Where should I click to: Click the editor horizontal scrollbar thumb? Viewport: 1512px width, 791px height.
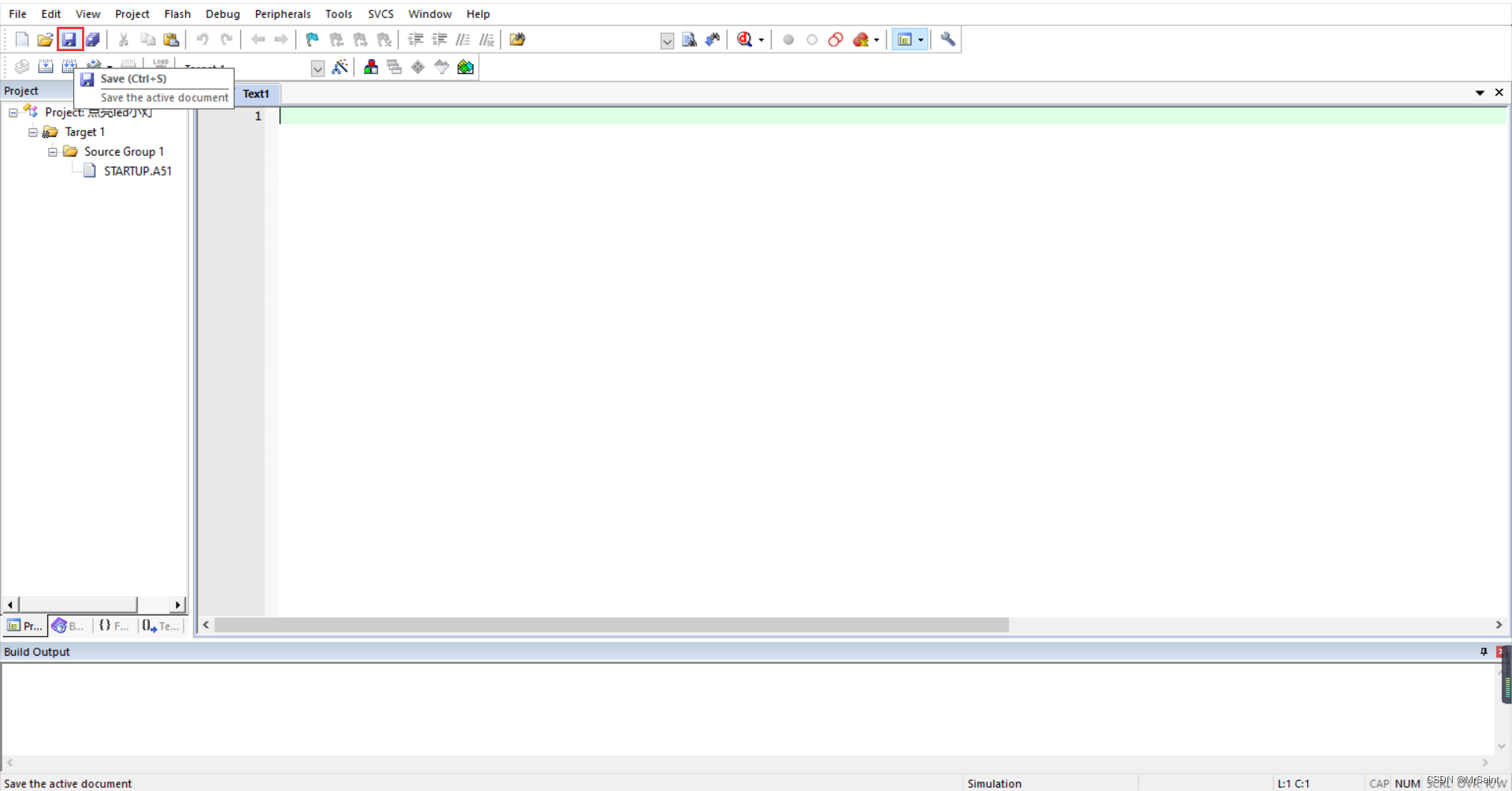[612, 625]
